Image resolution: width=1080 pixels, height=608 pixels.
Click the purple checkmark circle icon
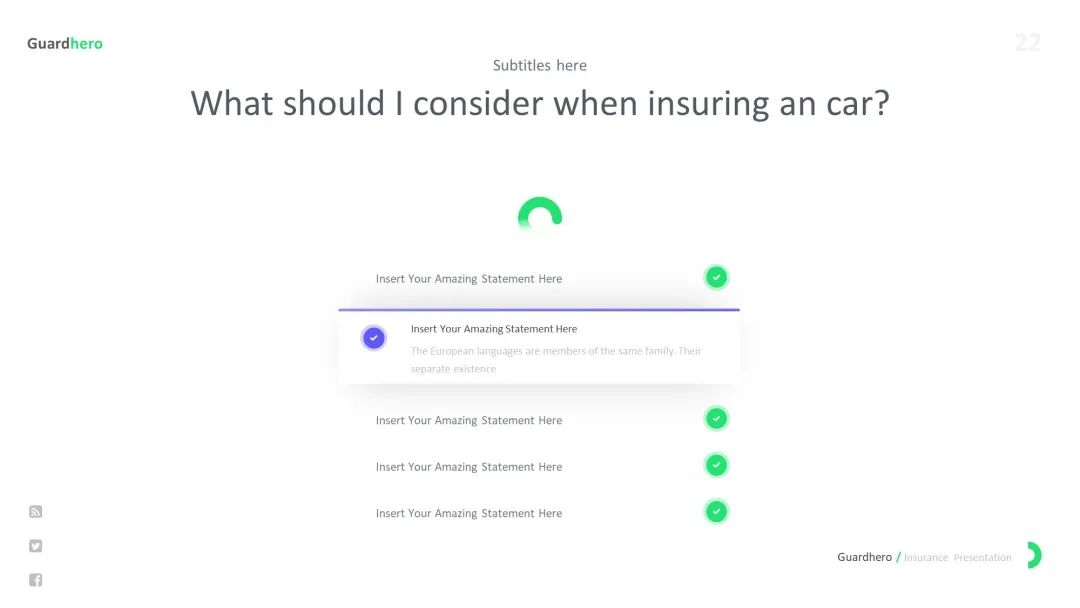click(373, 338)
